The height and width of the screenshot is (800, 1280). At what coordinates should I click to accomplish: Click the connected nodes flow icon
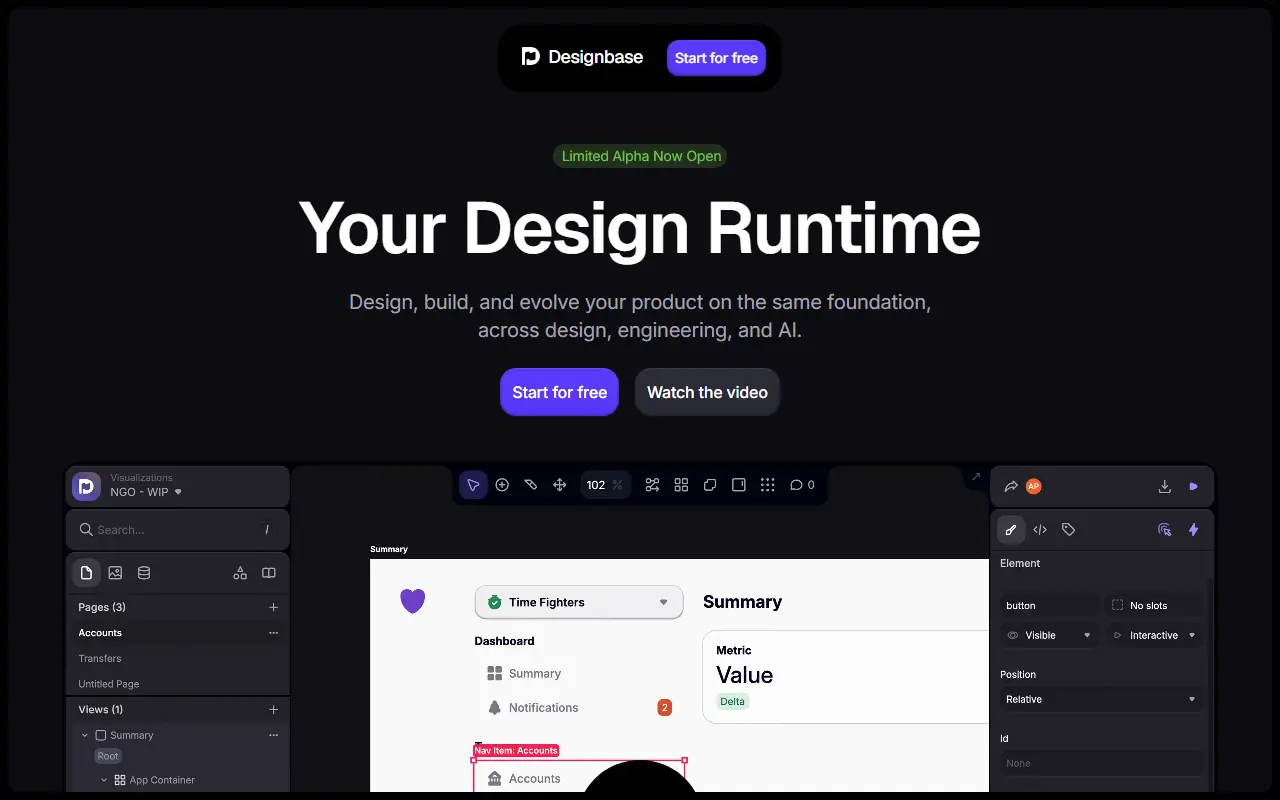tap(652, 485)
